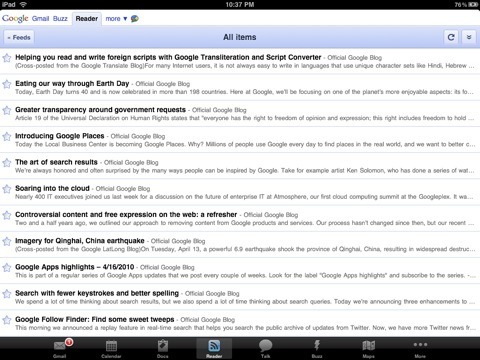Image resolution: width=480 pixels, height=360 pixels.
Task: Open More in the bottom tab bar
Action: tap(420, 348)
